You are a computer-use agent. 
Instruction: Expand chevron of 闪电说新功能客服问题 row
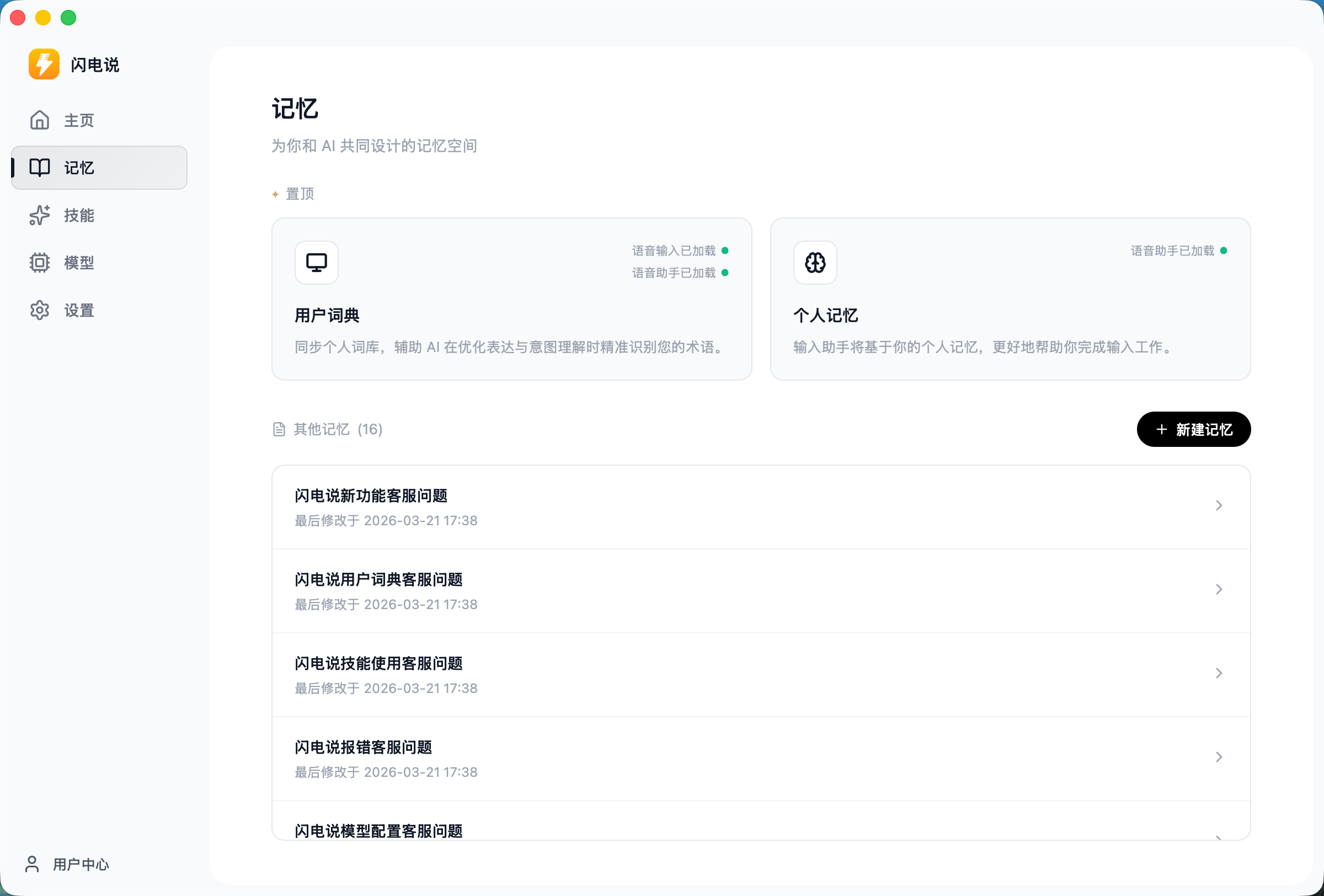(x=1219, y=506)
